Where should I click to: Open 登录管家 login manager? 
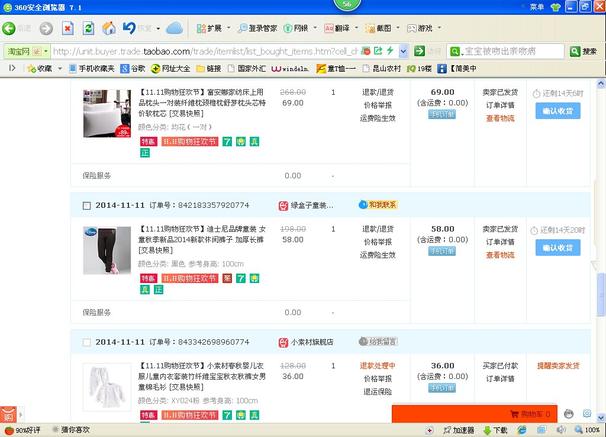pos(258,28)
